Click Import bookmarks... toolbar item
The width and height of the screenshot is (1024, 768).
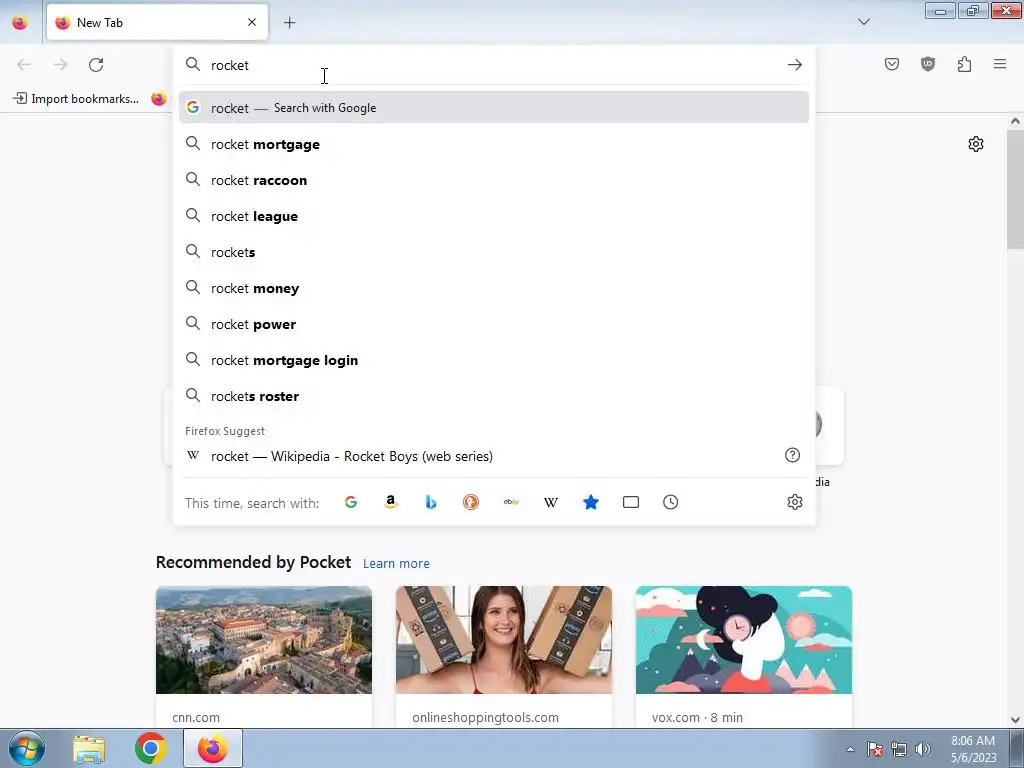(76, 99)
